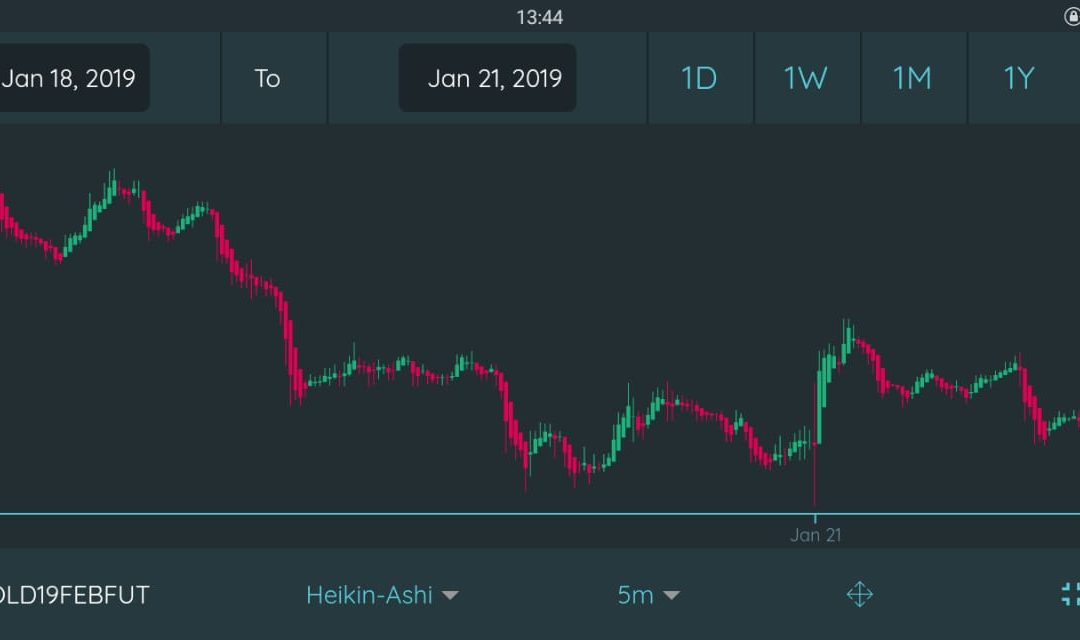Toggle the crosshair tool icon
1080x640 pixels.
(859, 595)
